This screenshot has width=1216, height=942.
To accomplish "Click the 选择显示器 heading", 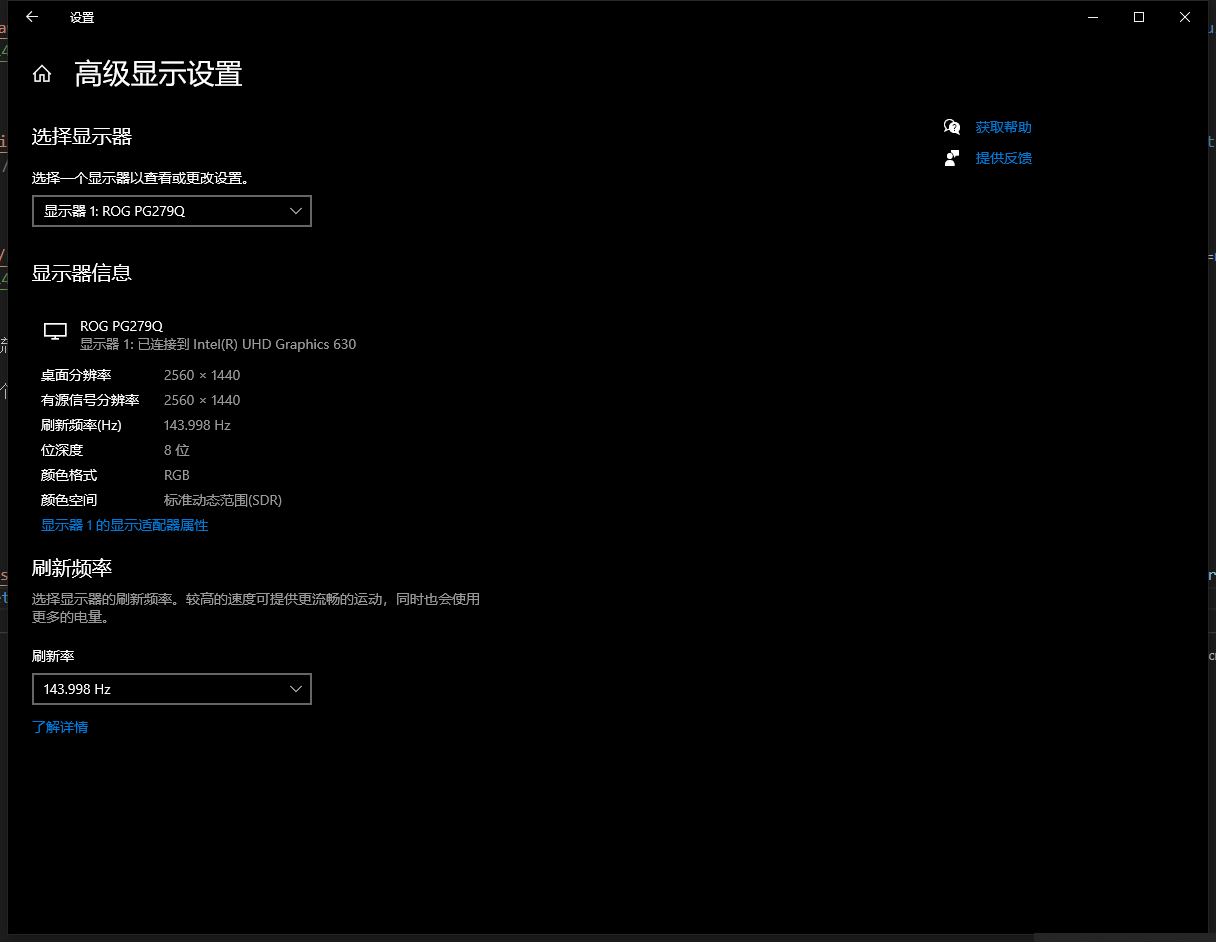I will coord(82,136).
